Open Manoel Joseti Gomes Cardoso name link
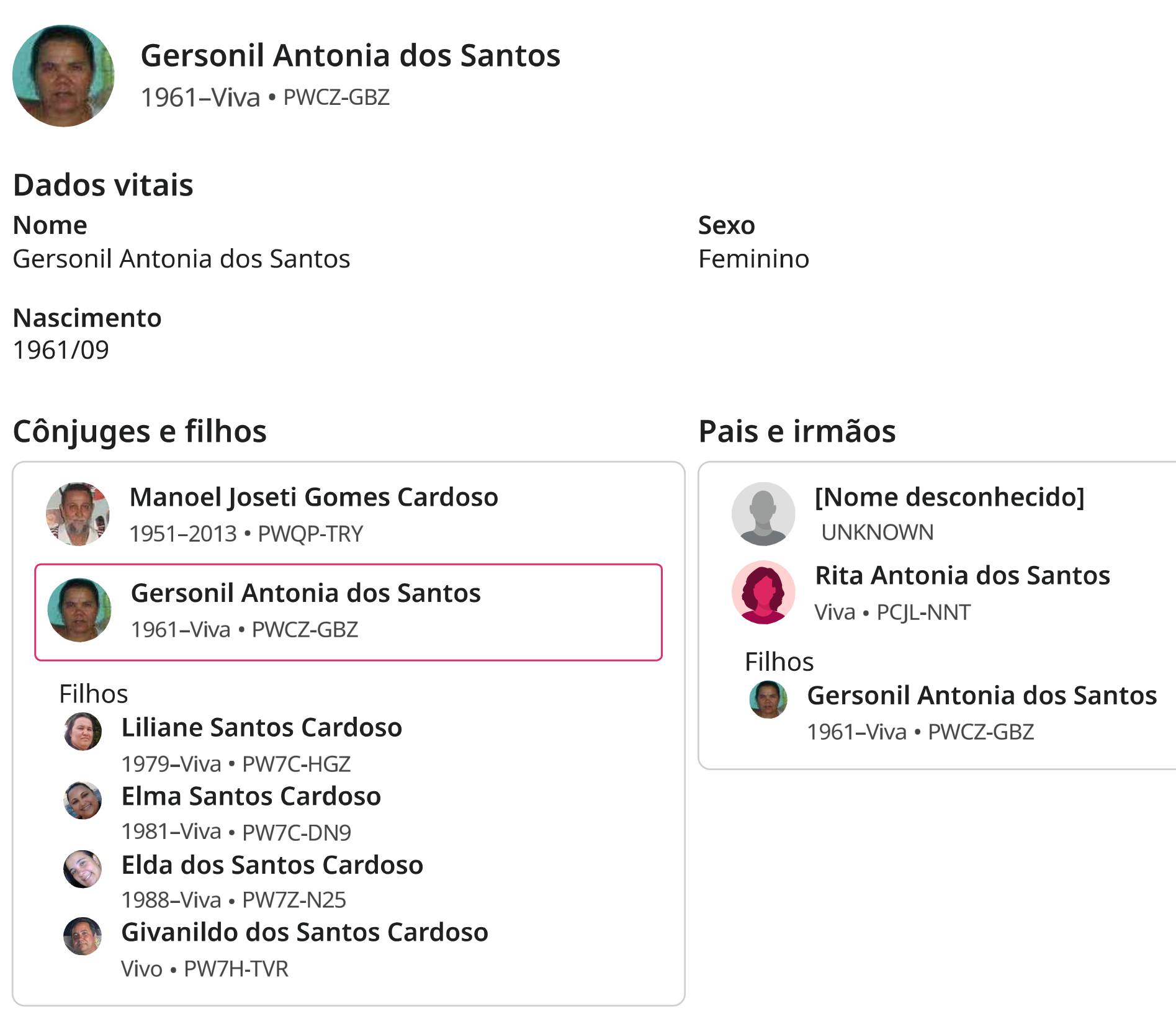 pyautogui.click(x=313, y=497)
